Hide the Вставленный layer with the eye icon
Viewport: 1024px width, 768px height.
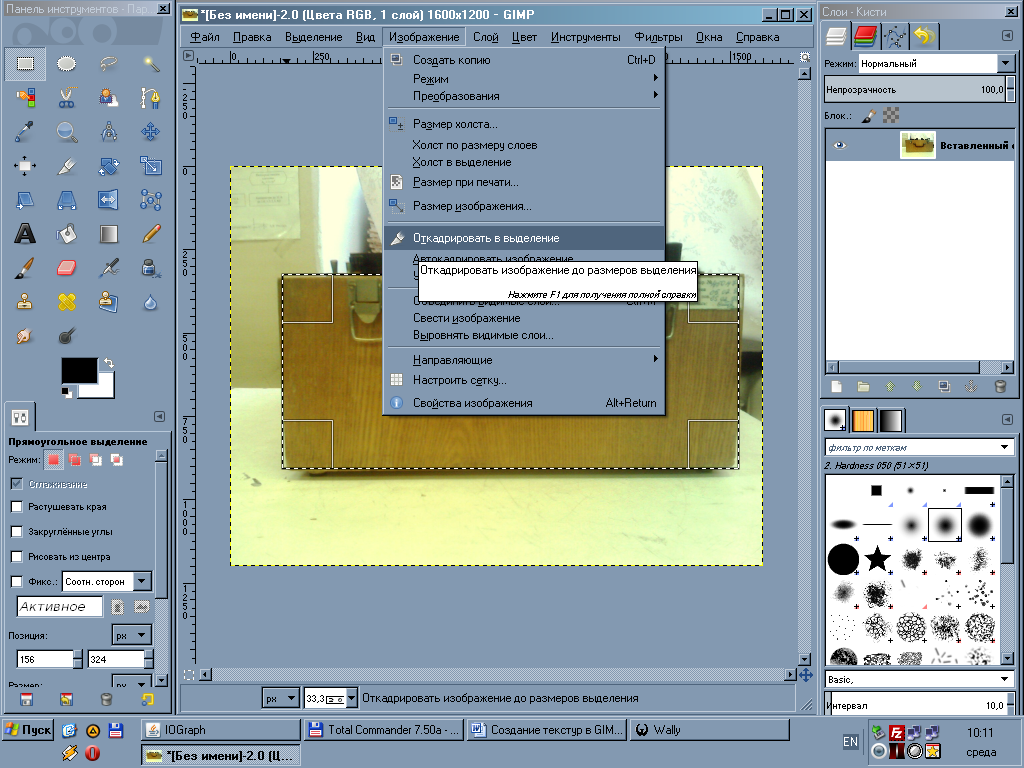[x=840, y=145]
